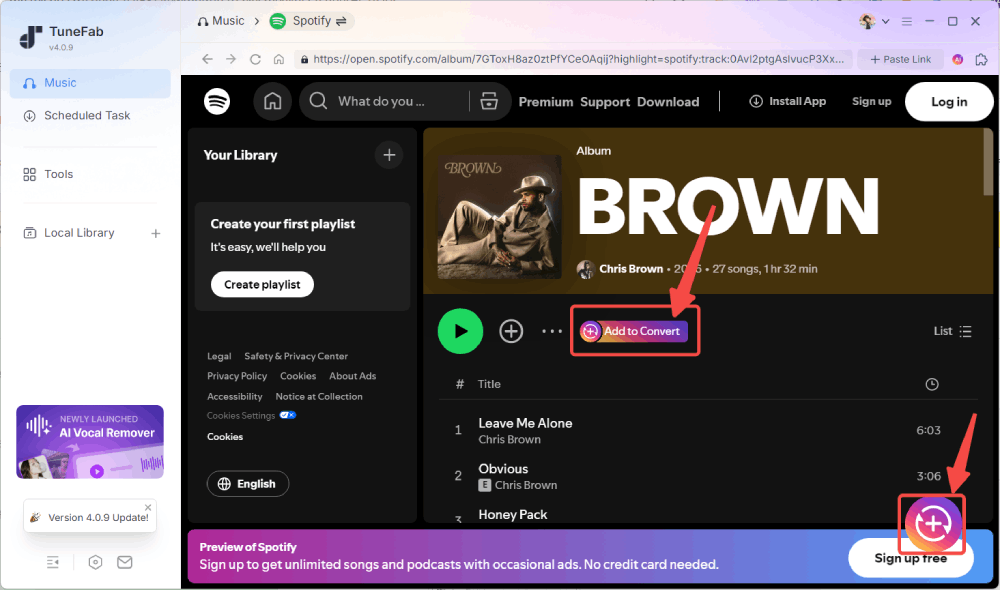The image size is (1000, 590).
Task: Click the duration clock column header
Action: click(x=932, y=384)
